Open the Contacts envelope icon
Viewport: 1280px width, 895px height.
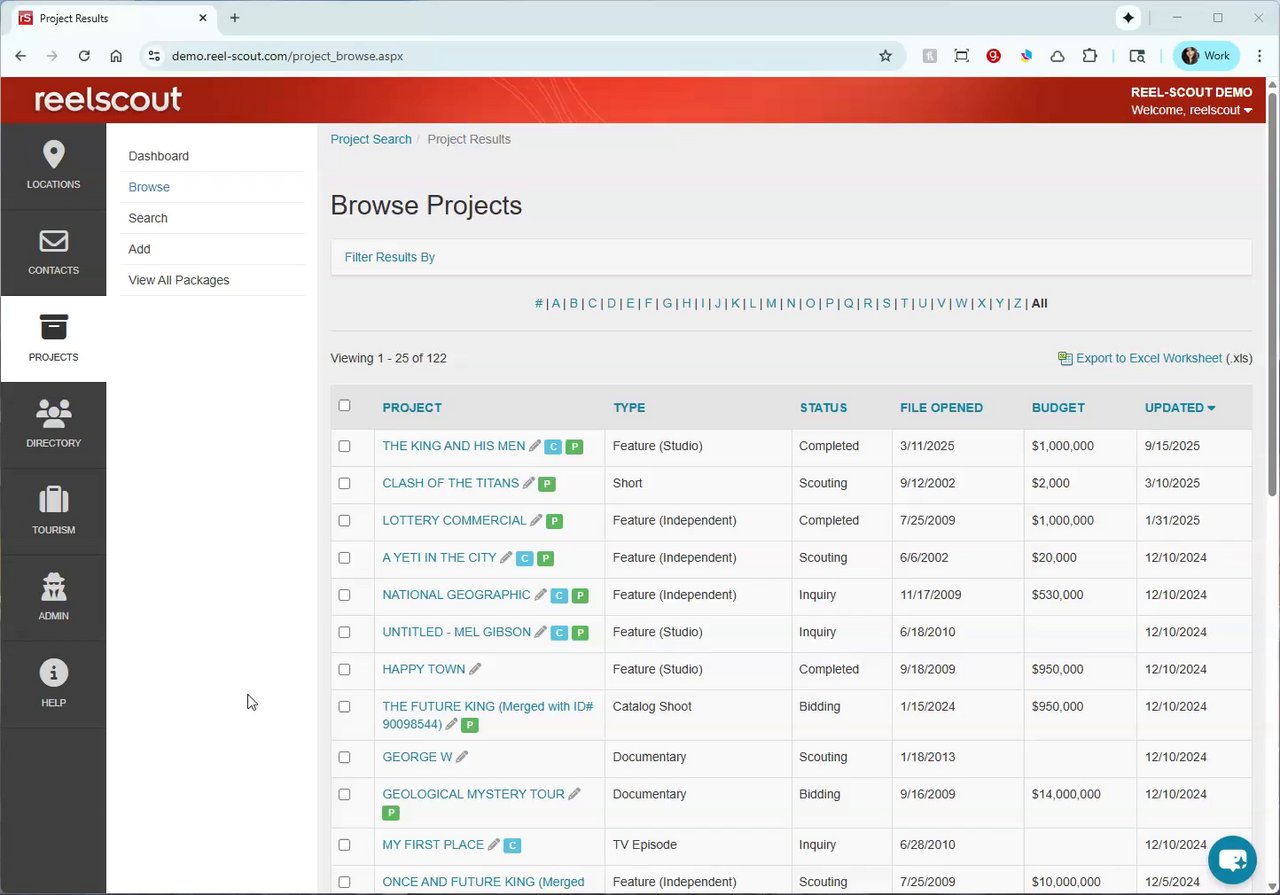pos(53,242)
